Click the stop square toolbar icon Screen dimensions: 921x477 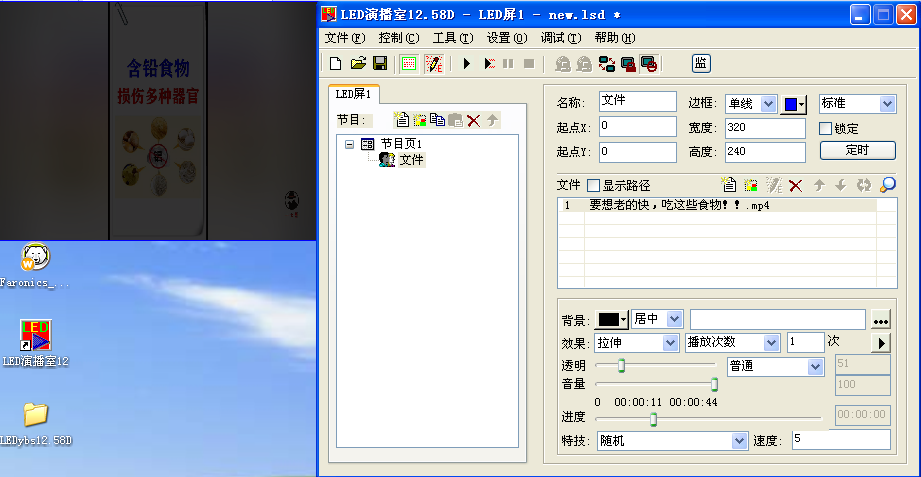point(529,63)
